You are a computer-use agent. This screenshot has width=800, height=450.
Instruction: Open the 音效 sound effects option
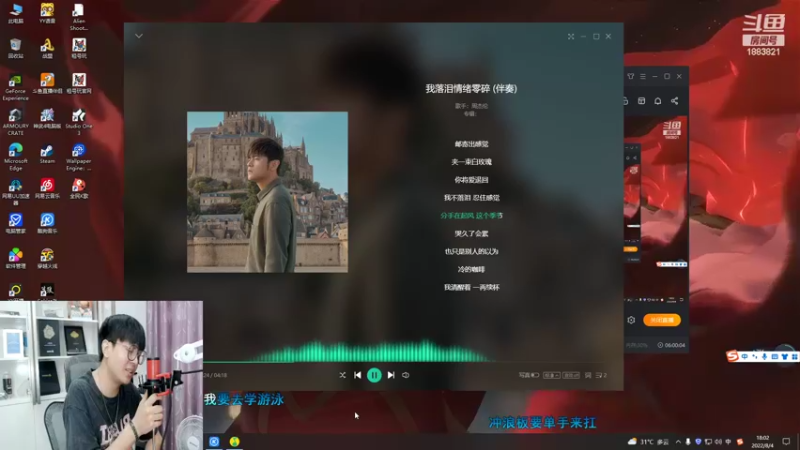(571, 375)
